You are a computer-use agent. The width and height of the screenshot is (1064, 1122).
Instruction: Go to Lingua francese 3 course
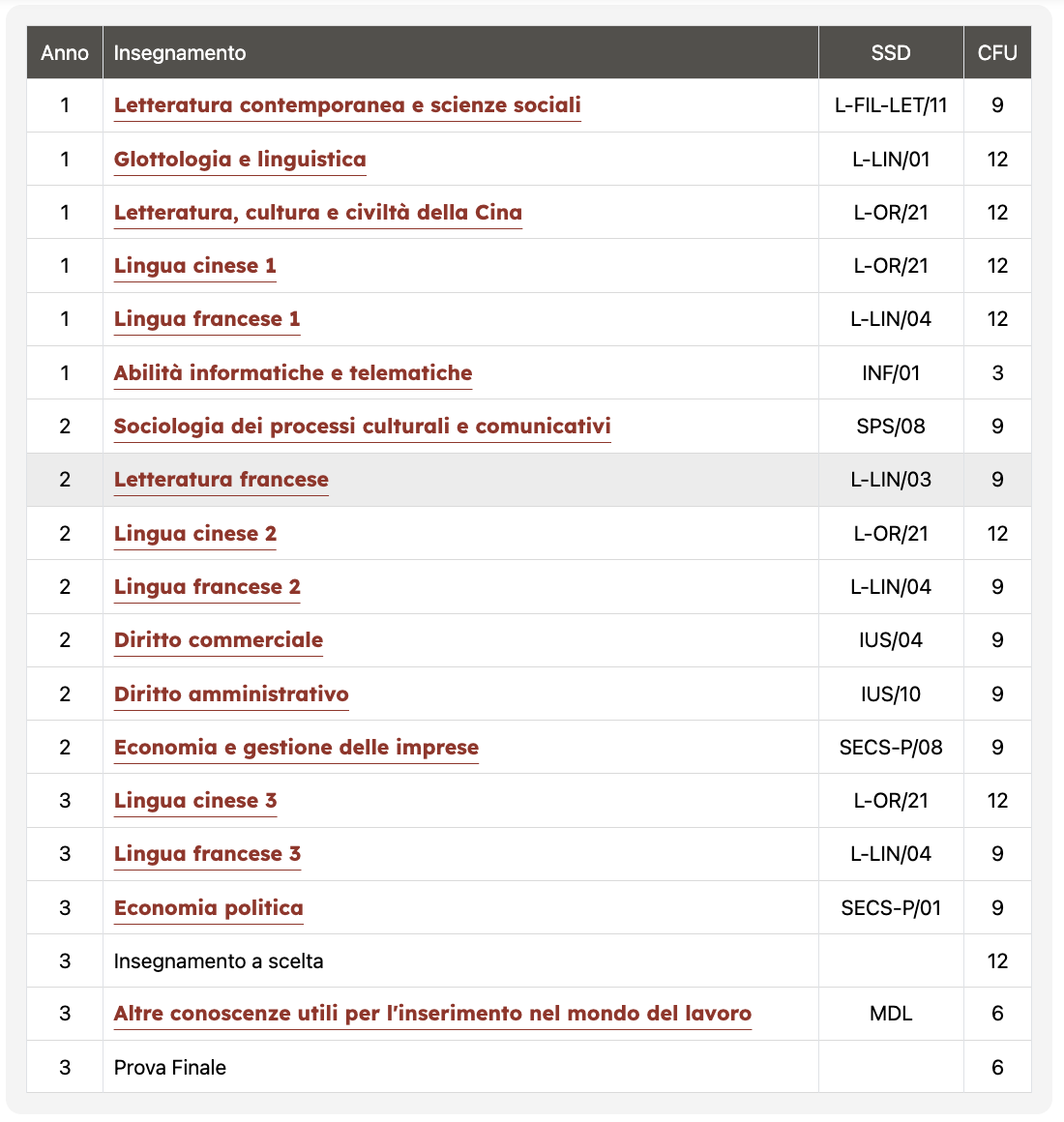(207, 854)
